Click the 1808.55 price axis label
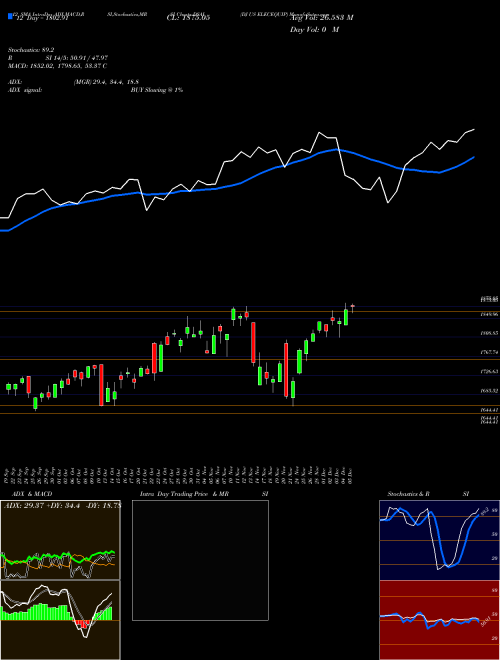500x660 pixels. [x=489, y=333]
